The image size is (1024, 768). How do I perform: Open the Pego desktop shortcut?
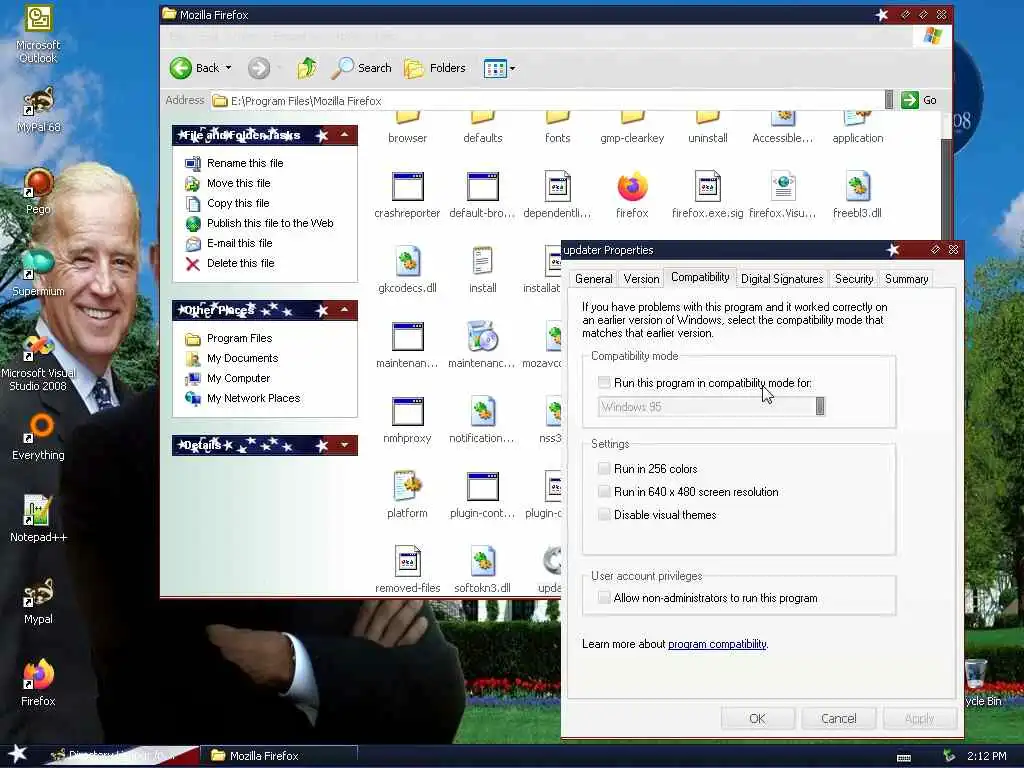[x=38, y=191]
